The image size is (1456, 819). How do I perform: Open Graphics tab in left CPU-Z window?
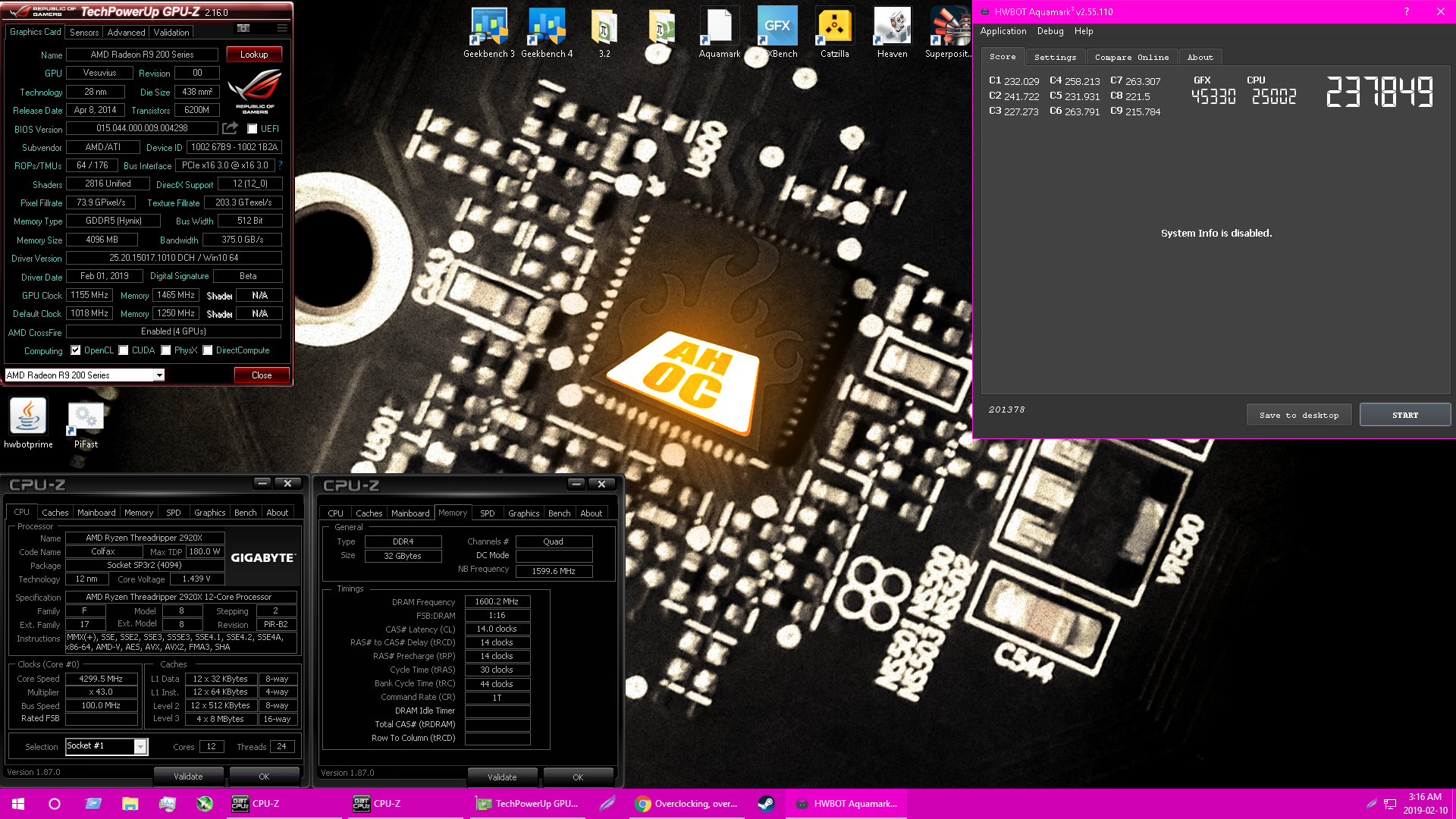tap(209, 513)
